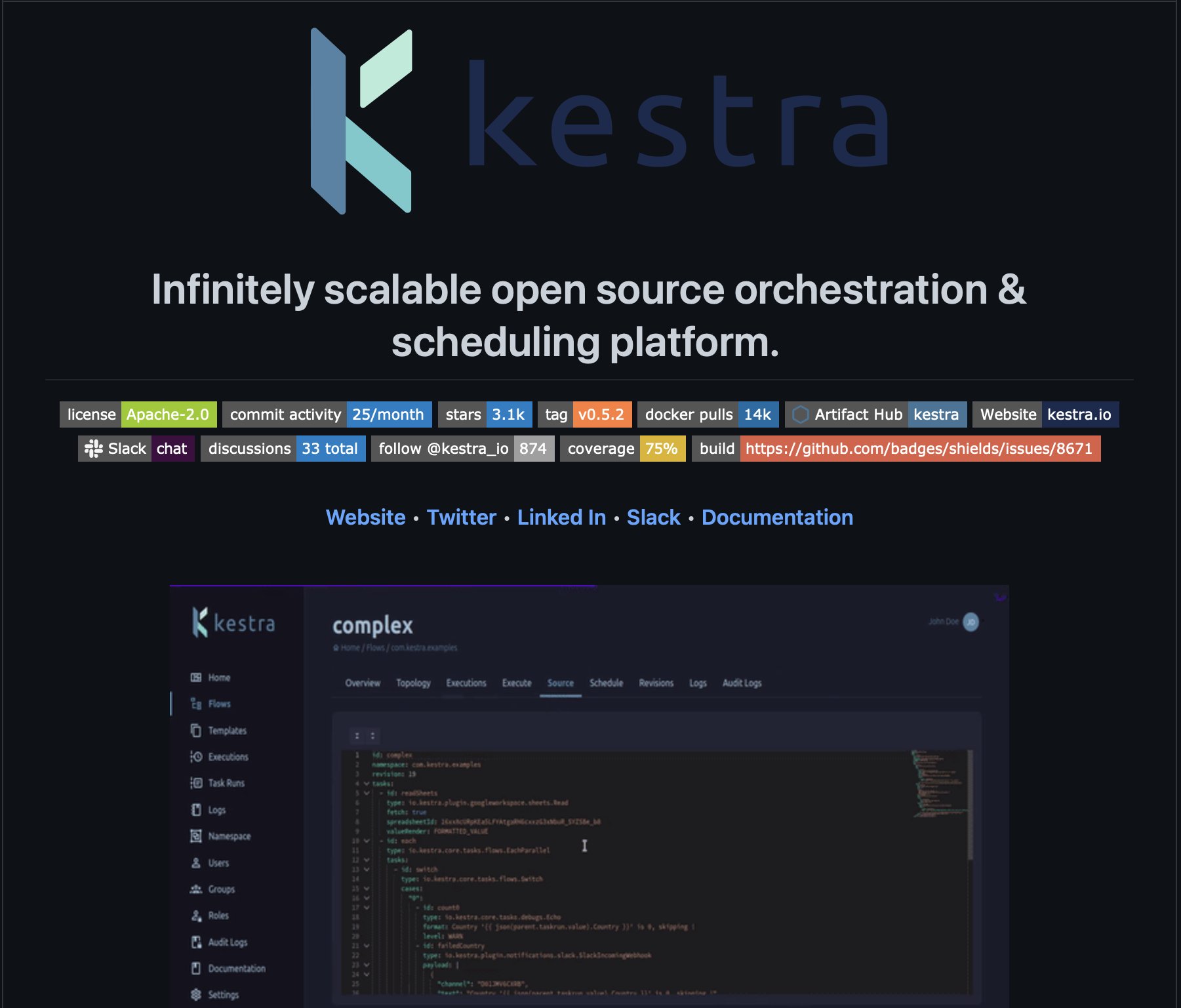Switch to the Revisions tab

pyautogui.click(x=656, y=683)
